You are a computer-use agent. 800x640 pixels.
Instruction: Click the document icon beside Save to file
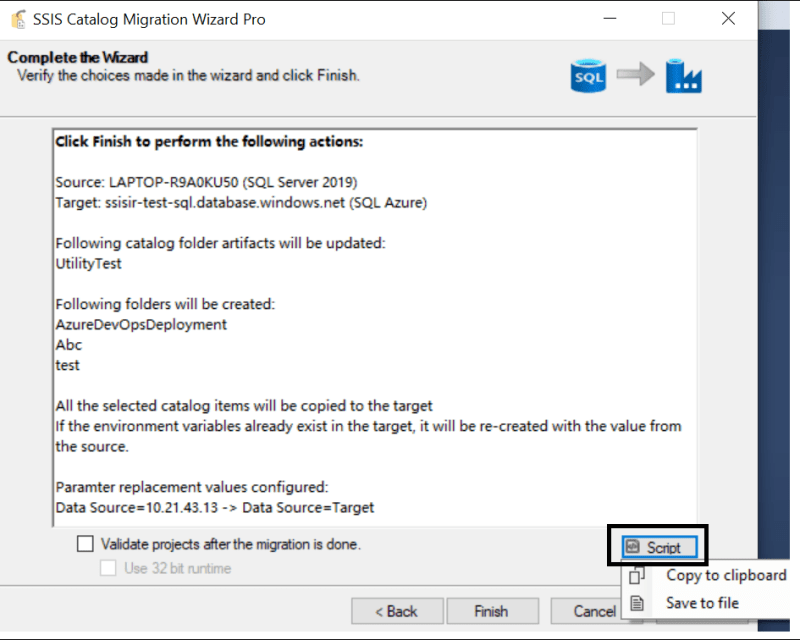(x=636, y=603)
